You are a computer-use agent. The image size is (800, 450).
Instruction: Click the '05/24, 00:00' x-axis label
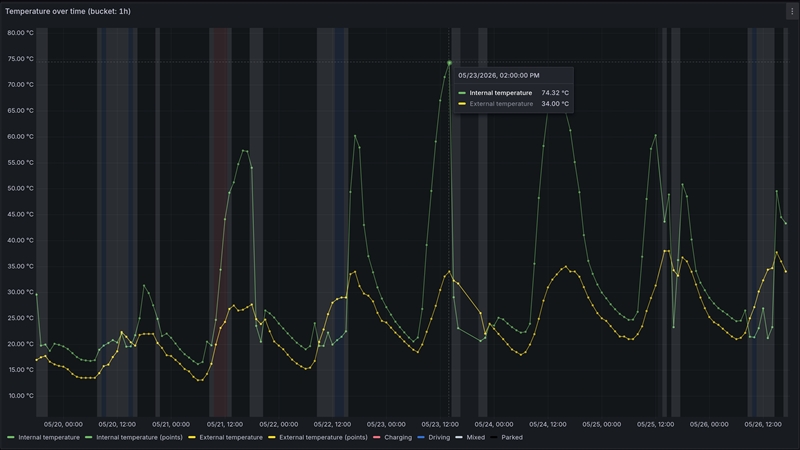pyautogui.click(x=494, y=424)
